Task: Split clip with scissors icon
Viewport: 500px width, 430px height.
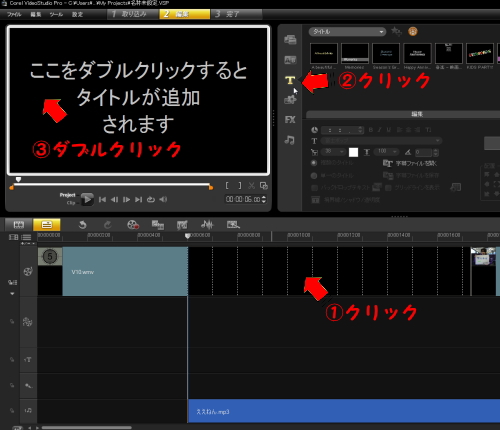Action: point(252,186)
